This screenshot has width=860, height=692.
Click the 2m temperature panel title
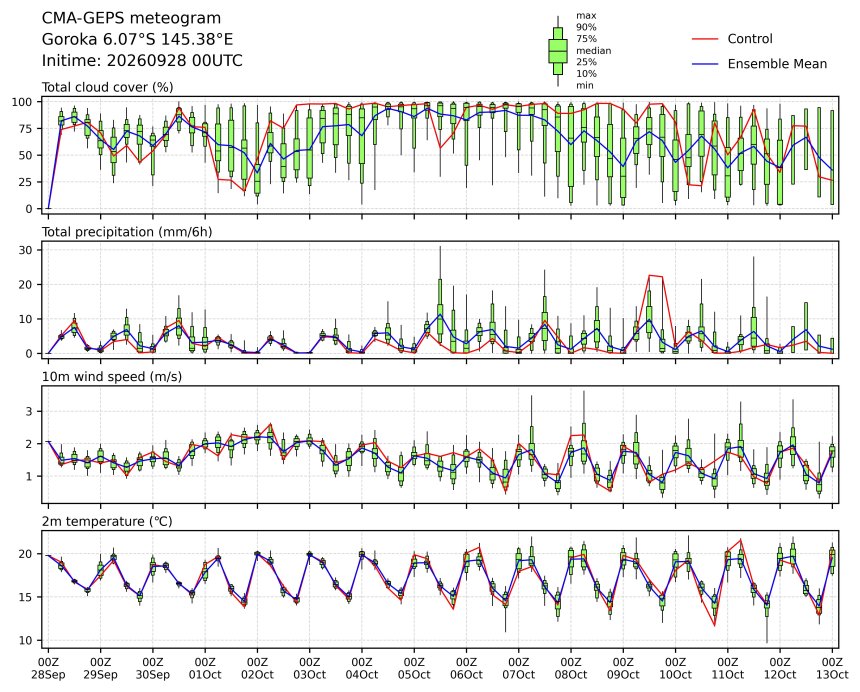pos(107,521)
